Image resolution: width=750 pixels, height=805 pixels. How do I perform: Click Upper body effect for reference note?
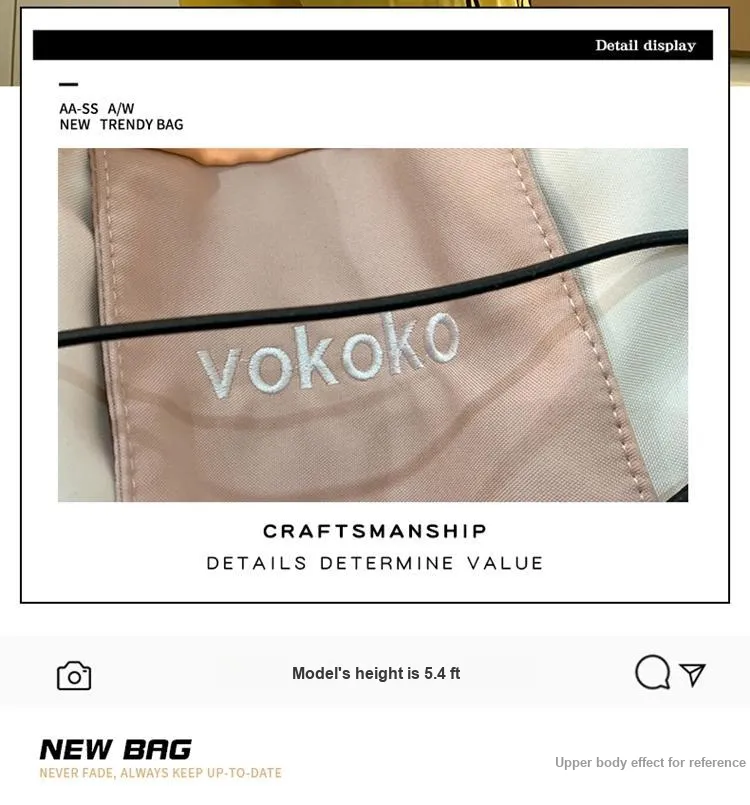(x=650, y=762)
